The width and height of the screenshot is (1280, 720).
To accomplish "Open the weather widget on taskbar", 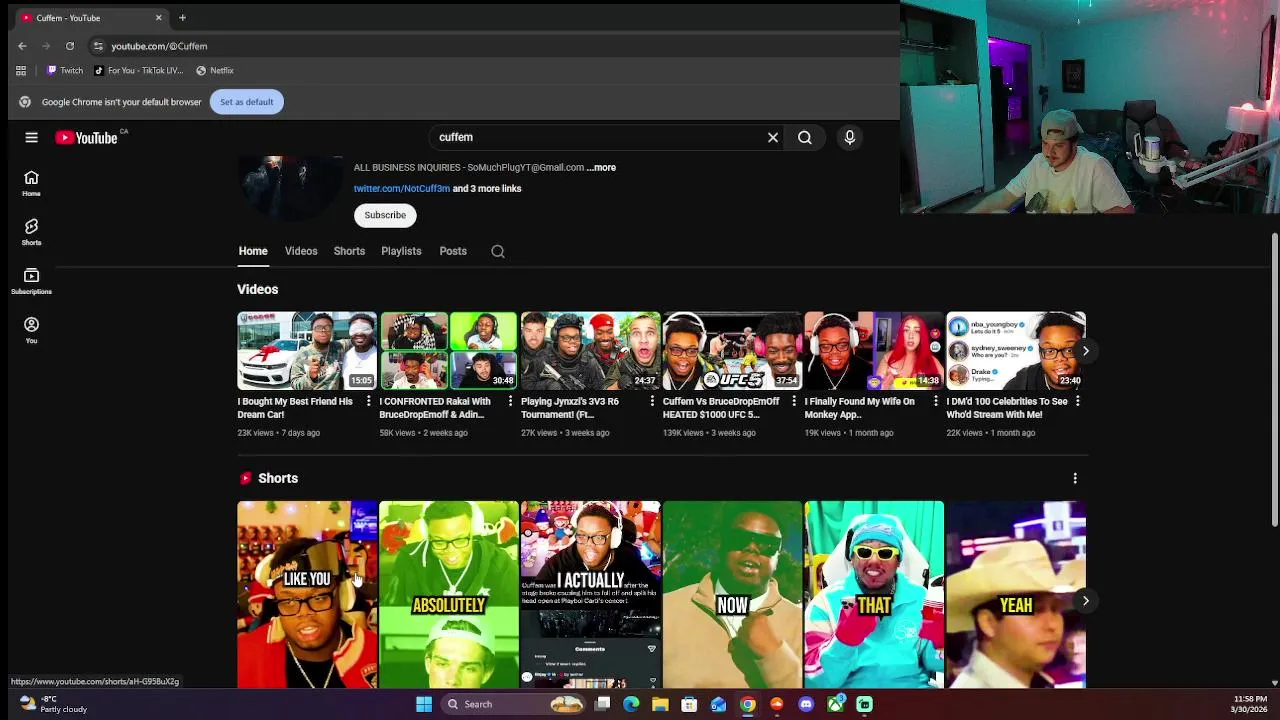I will pyautogui.click(x=53, y=704).
